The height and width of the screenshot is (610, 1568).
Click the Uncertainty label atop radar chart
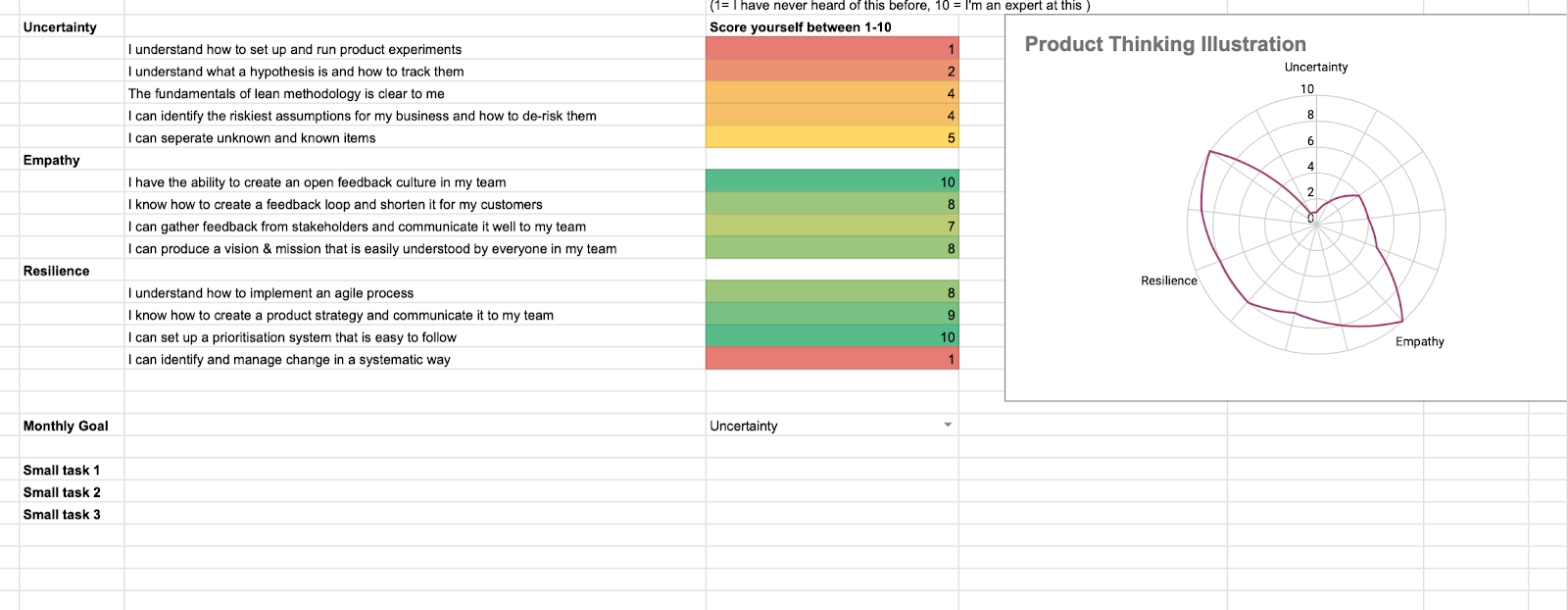(1315, 67)
